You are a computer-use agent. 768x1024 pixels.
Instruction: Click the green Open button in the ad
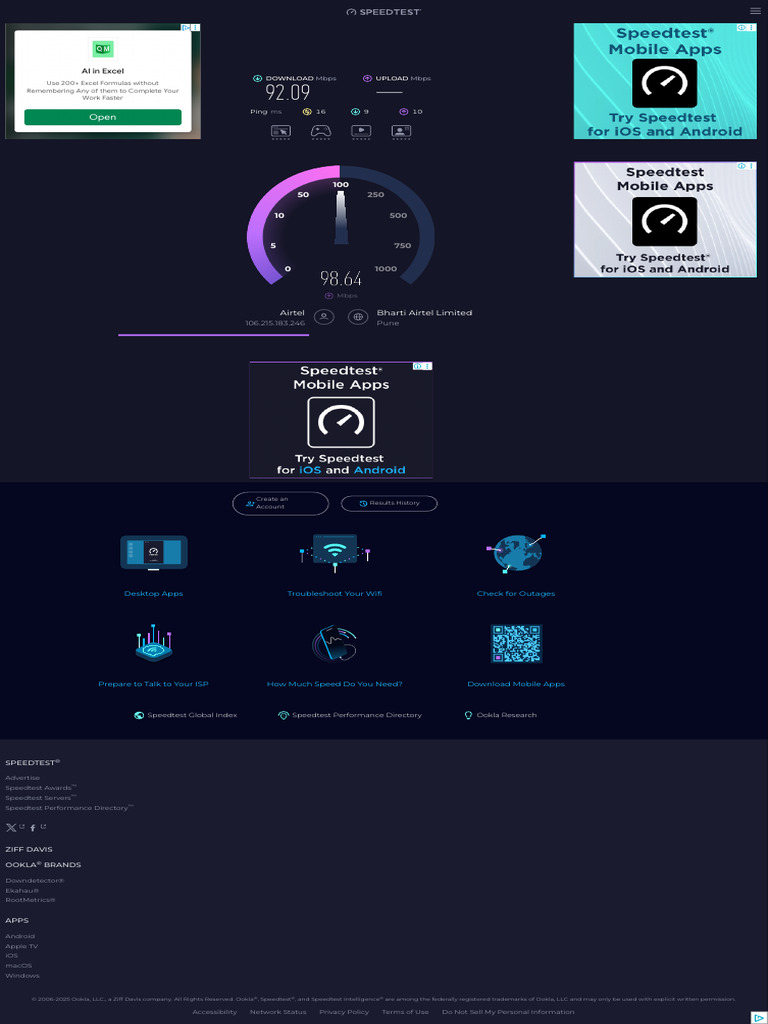pos(103,118)
